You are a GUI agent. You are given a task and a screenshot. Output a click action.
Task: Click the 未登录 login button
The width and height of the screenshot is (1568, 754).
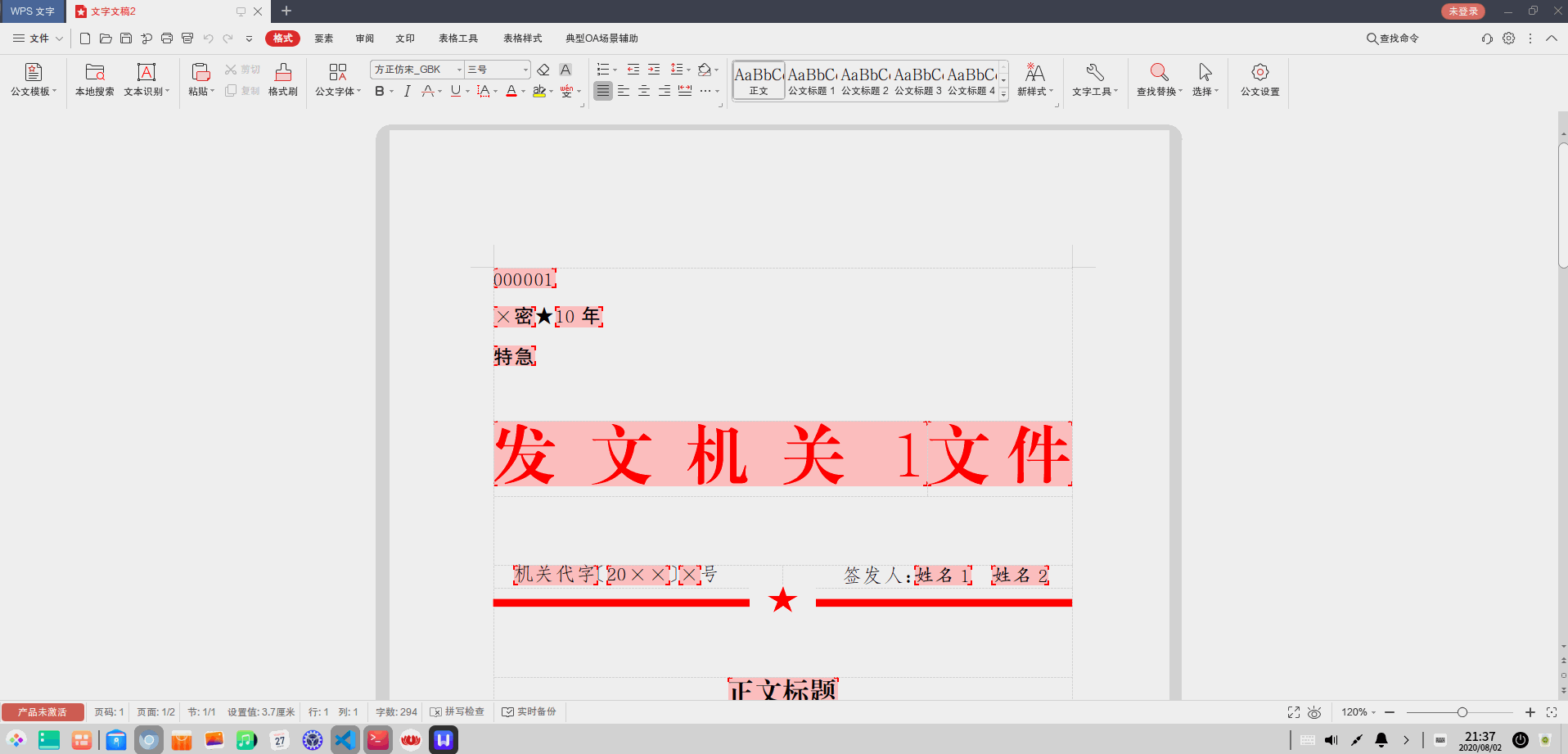pos(1463,11)
